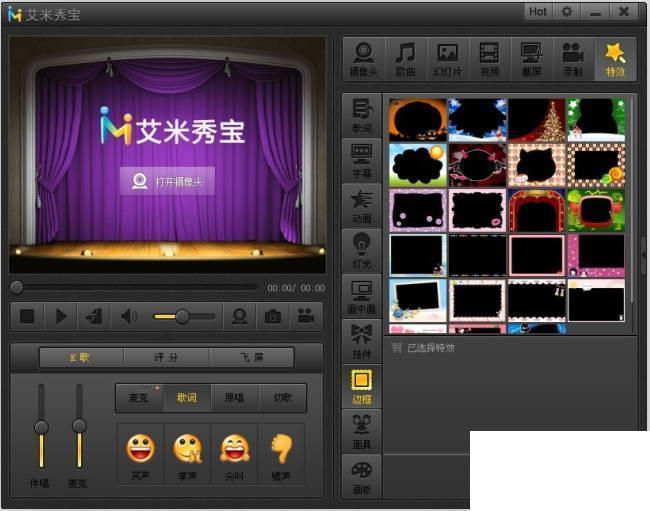650x511 pixels.
Task: Switch to the 评分 tab
Action: tap(166, 357)
